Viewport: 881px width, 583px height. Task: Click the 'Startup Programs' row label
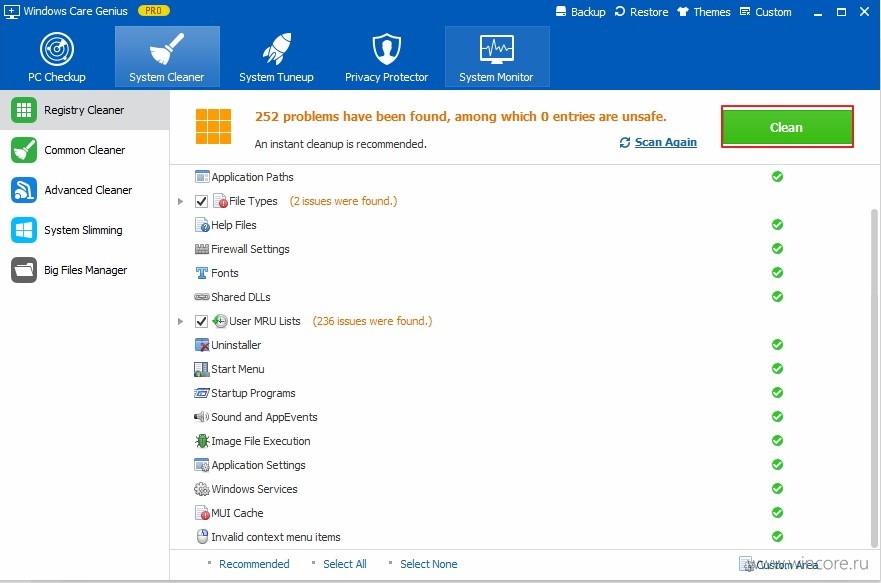(x=253, y=393)
